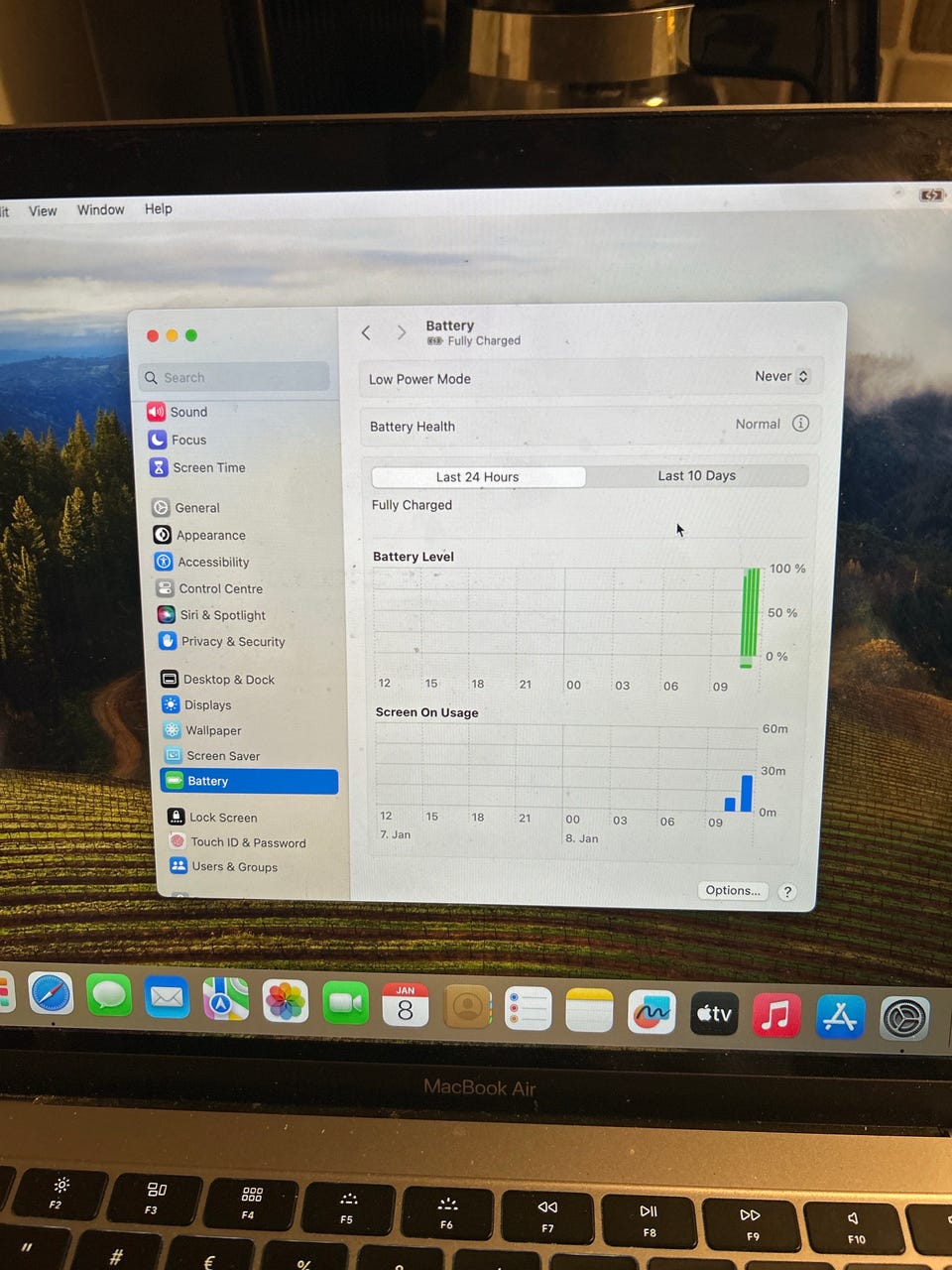Open the Help menu
The image size is (952, 1270).
click(x=159, y=208)
